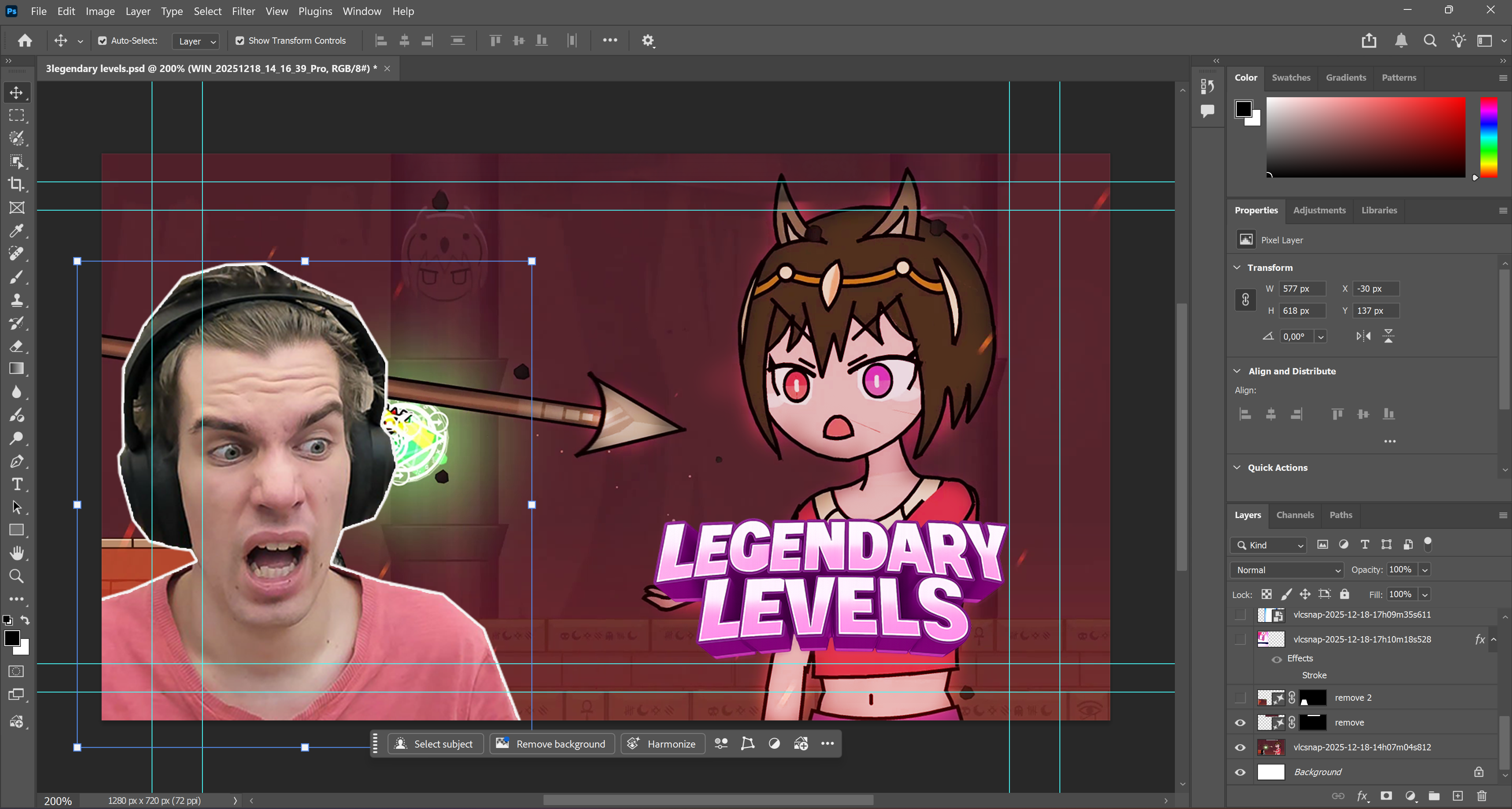
Task: Select the Zoom tool
Action: pyautogui.click(x=17, y=576)
